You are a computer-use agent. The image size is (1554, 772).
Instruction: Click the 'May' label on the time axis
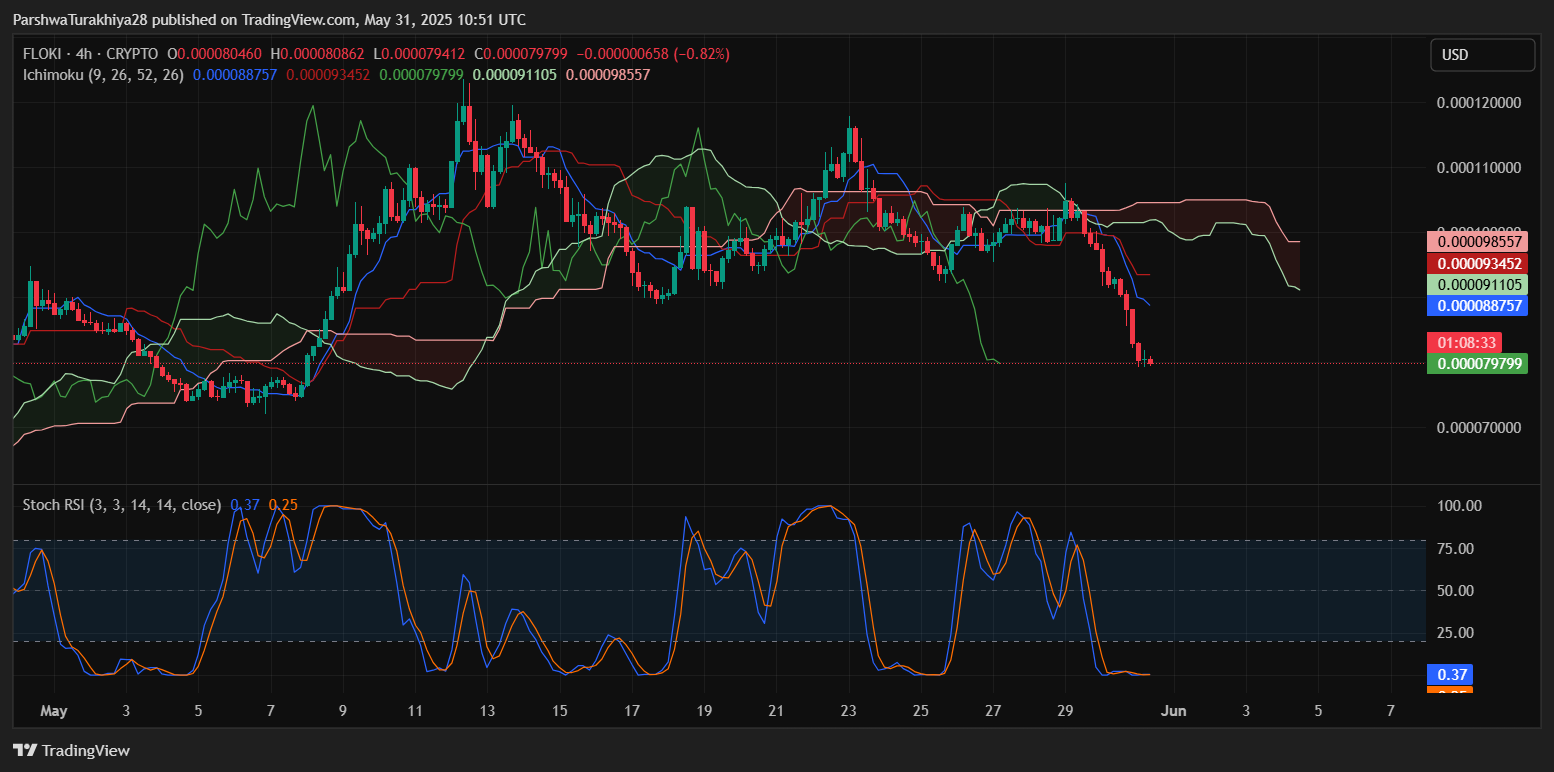[x=53, y=711]
